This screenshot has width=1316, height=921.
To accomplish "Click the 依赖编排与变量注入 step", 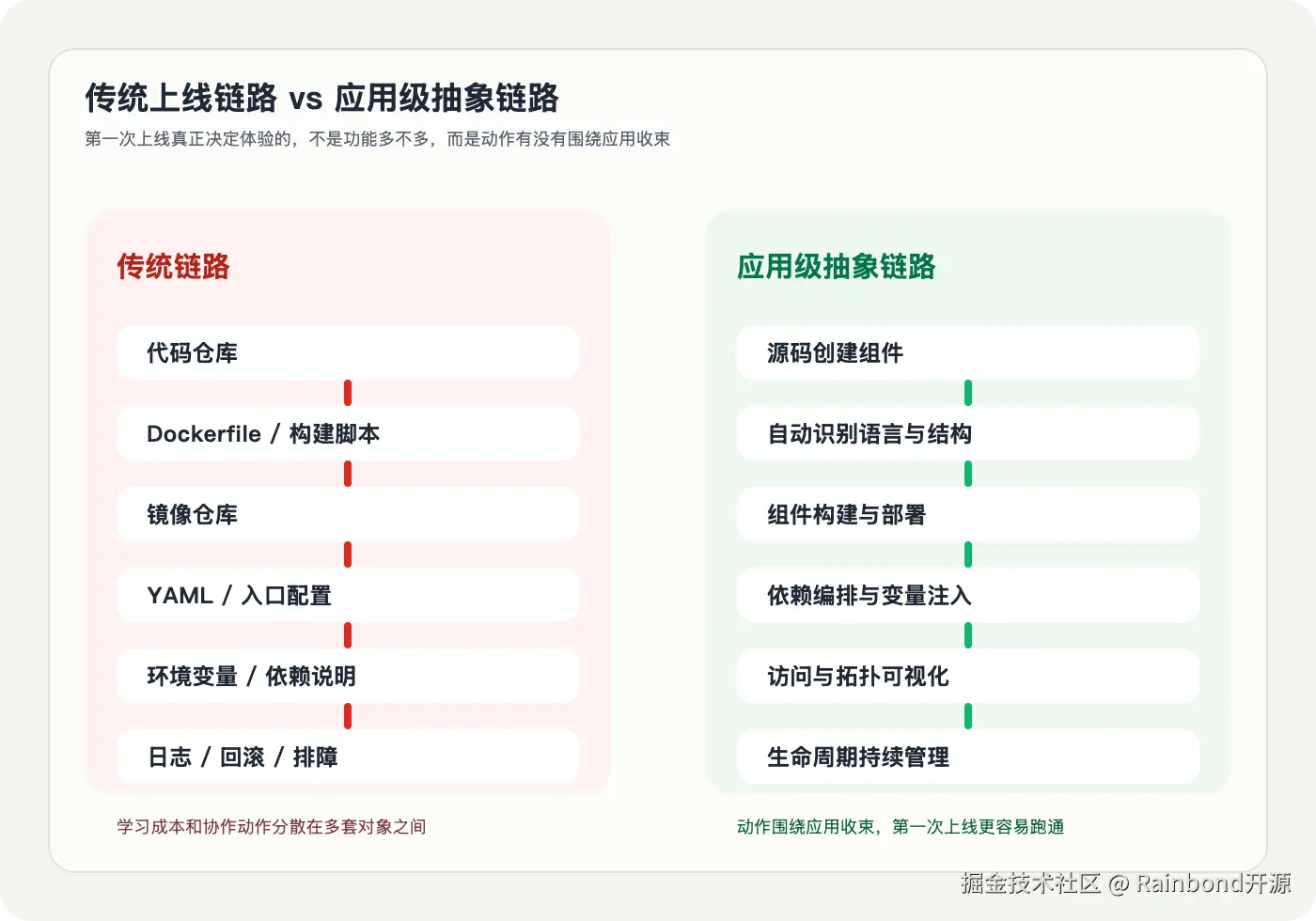I will pos(968,596).
